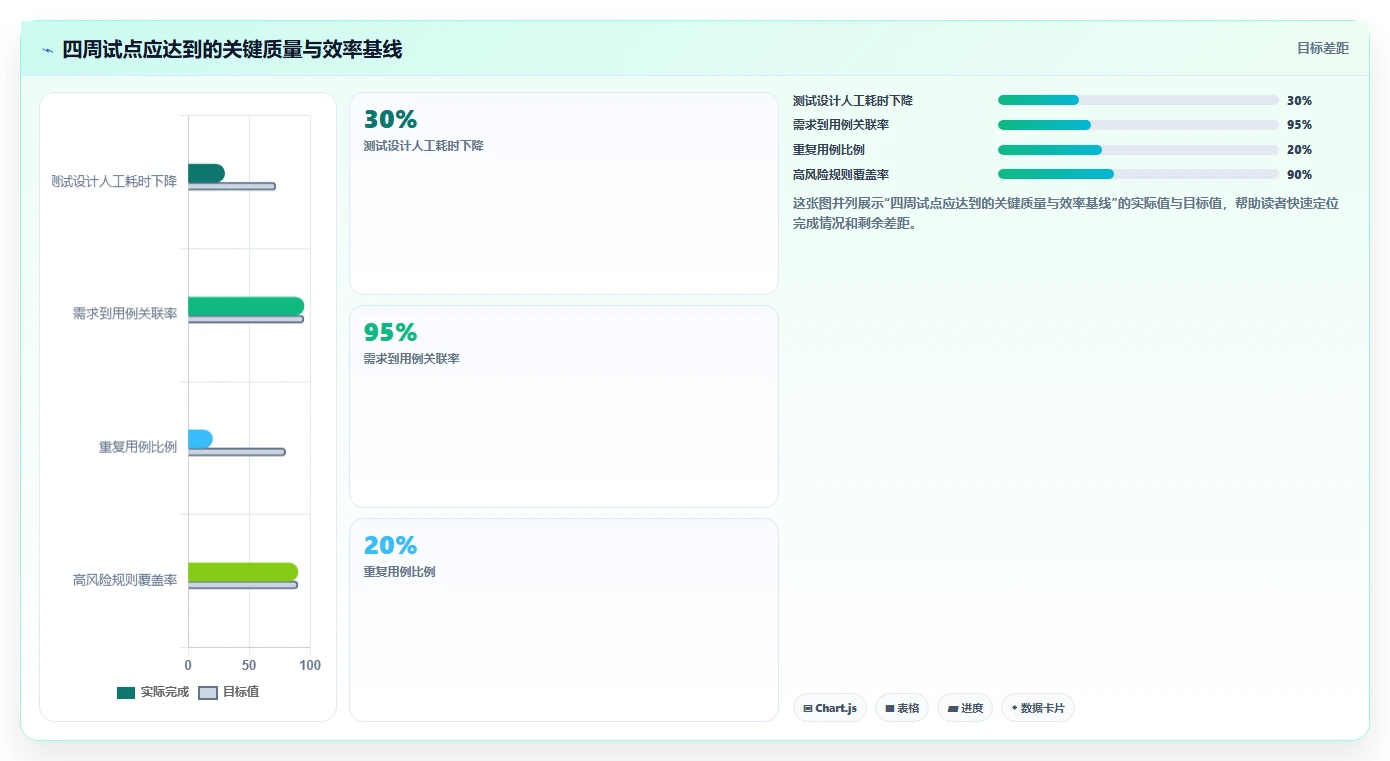The width and height of the screenshot is (1390, 761).
Task: Click the 高风险规则覆盖率 progress bar
Action: click(x=1138, y=174)
